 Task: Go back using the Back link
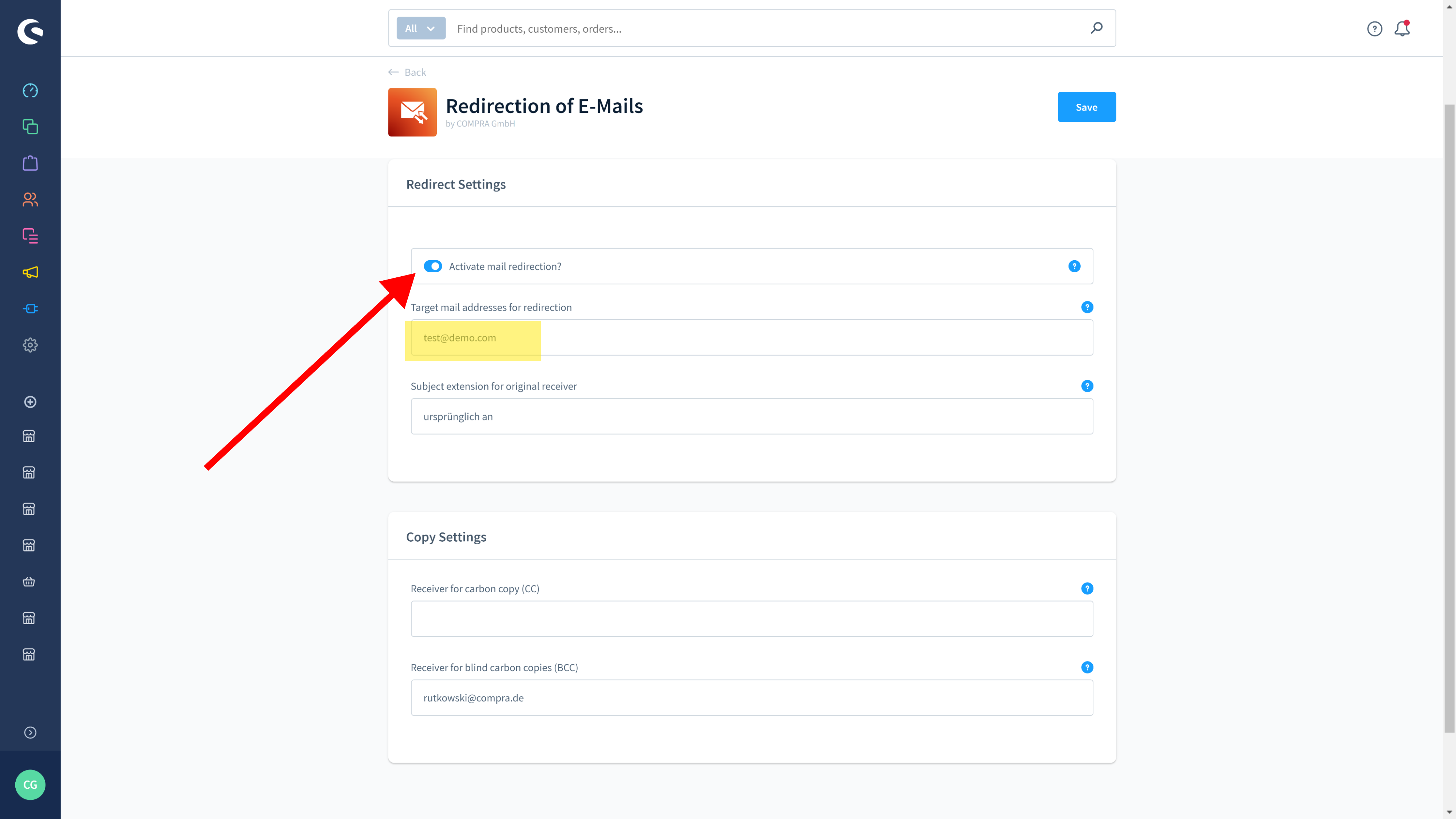[407, 72]
